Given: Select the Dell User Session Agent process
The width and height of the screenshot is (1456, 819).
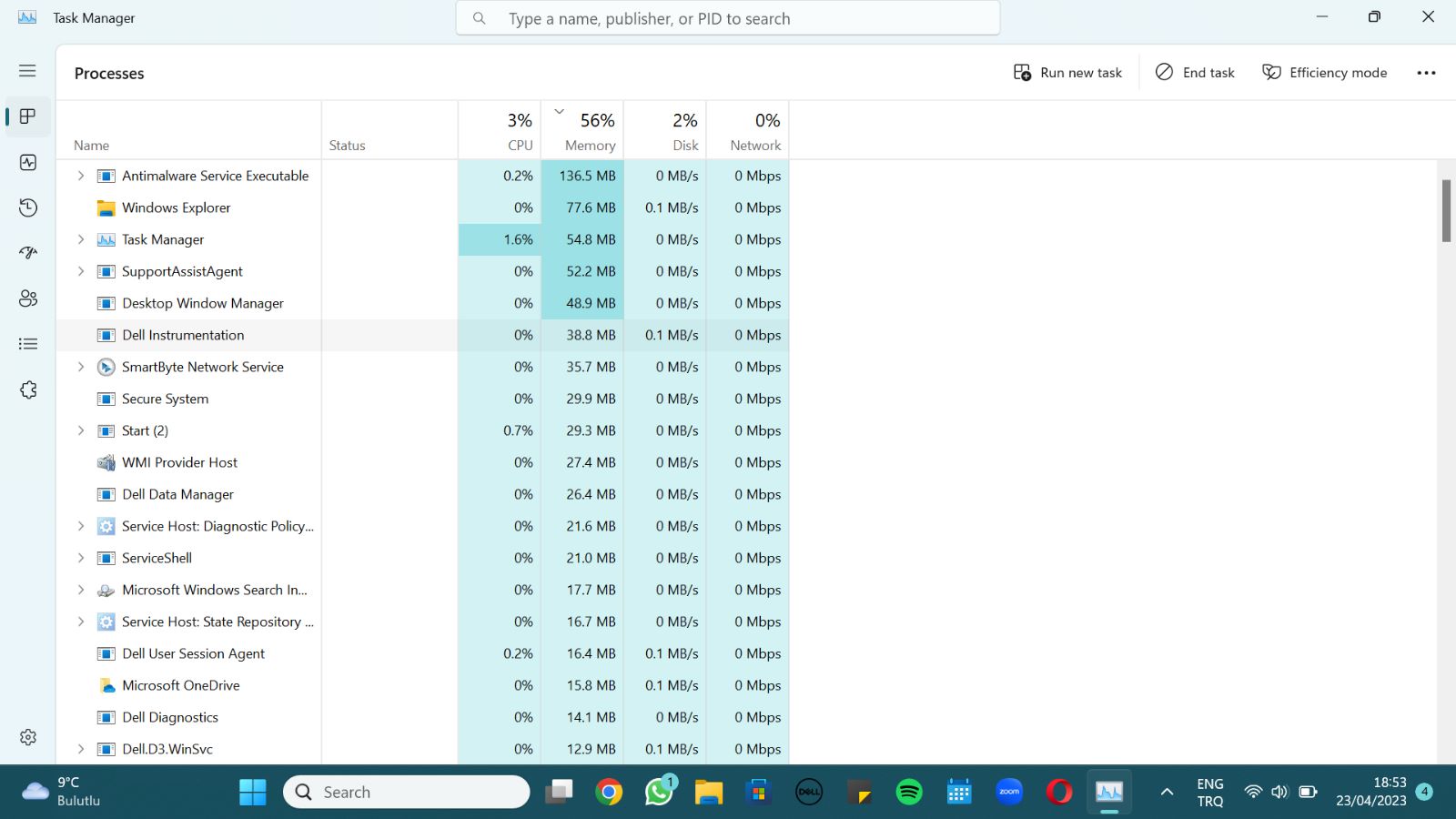Looking at the screenshot, I should (422, 653).
